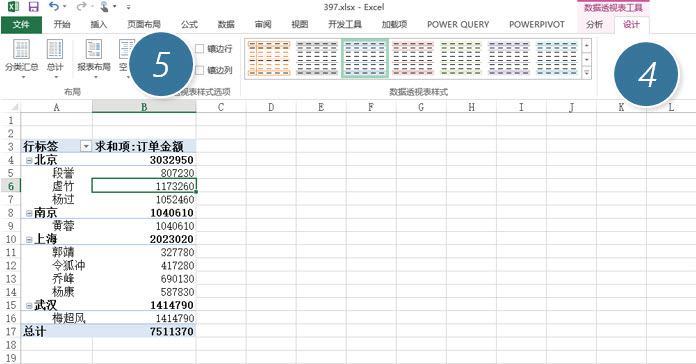Select row 6 header
Viewport: 696px width, 364px height.
pyautogui.click(x=10, y=186)
